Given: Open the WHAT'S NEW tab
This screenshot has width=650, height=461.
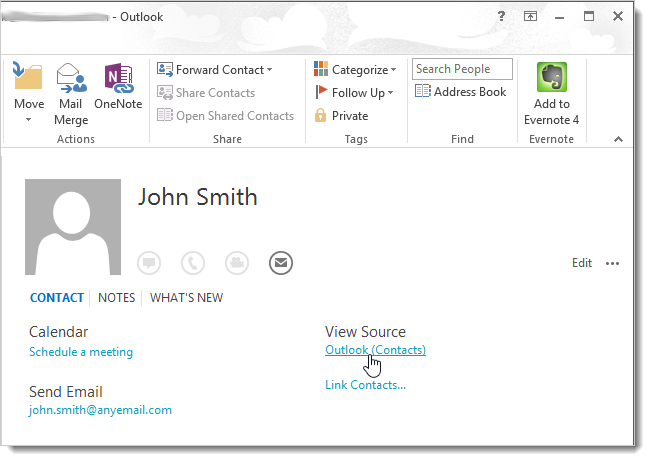Looking at the screenshot, I should (187, 298).
